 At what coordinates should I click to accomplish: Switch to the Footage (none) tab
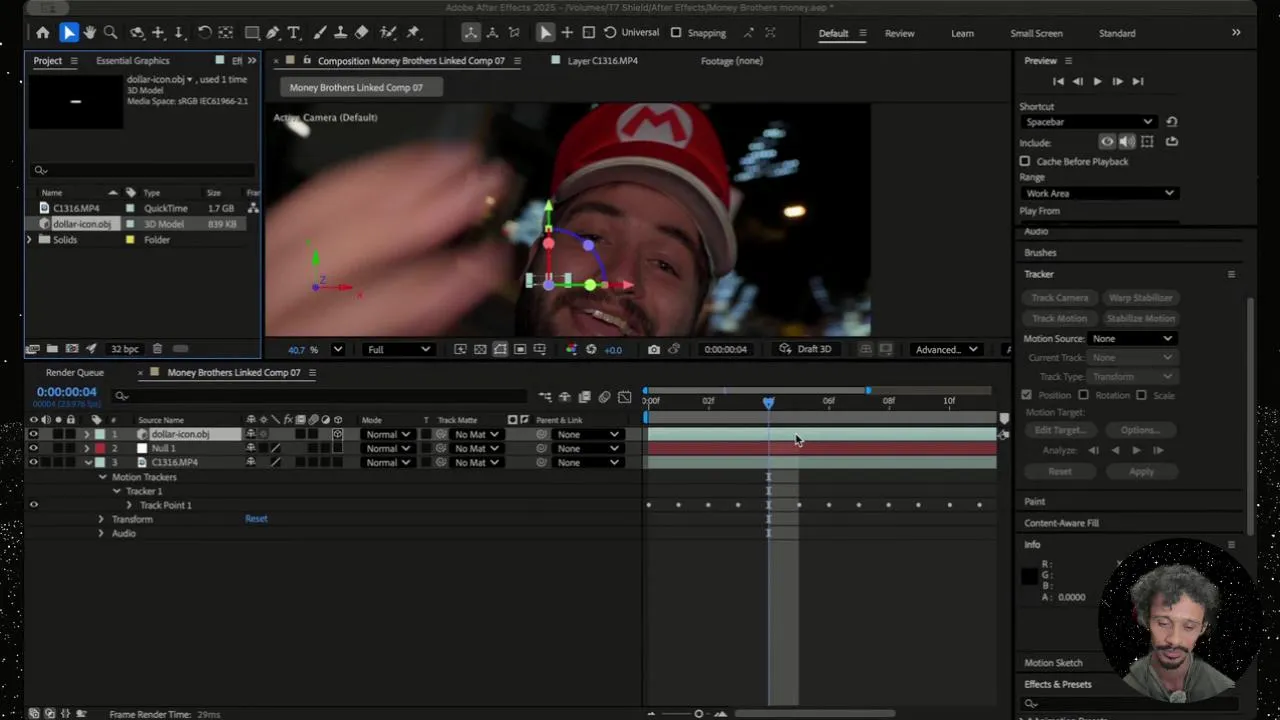pyautogui.click(x=731, y=61)
